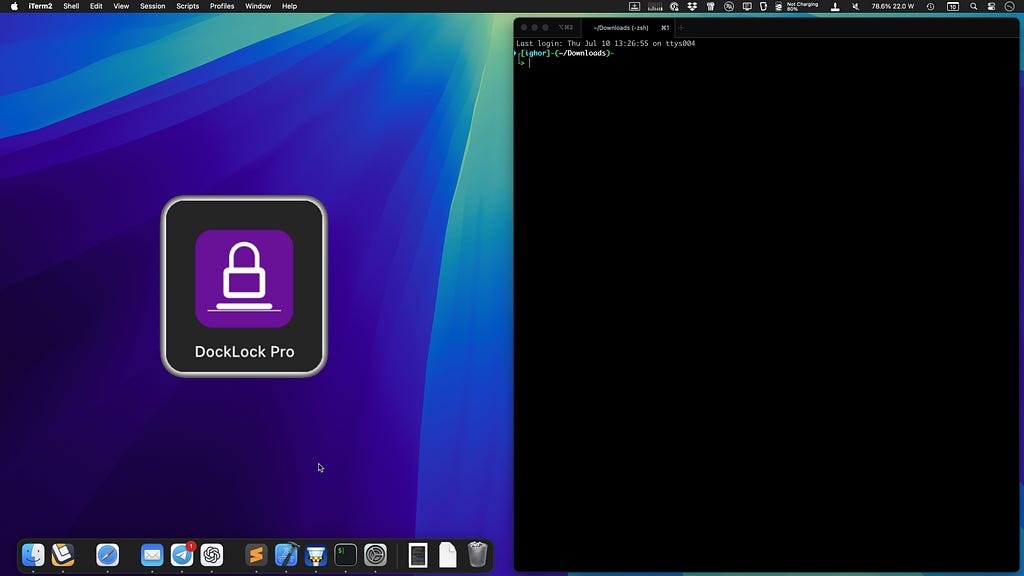Open the Profiles menu
Viewport: 1024px width, 576px height.
point(222,7)
